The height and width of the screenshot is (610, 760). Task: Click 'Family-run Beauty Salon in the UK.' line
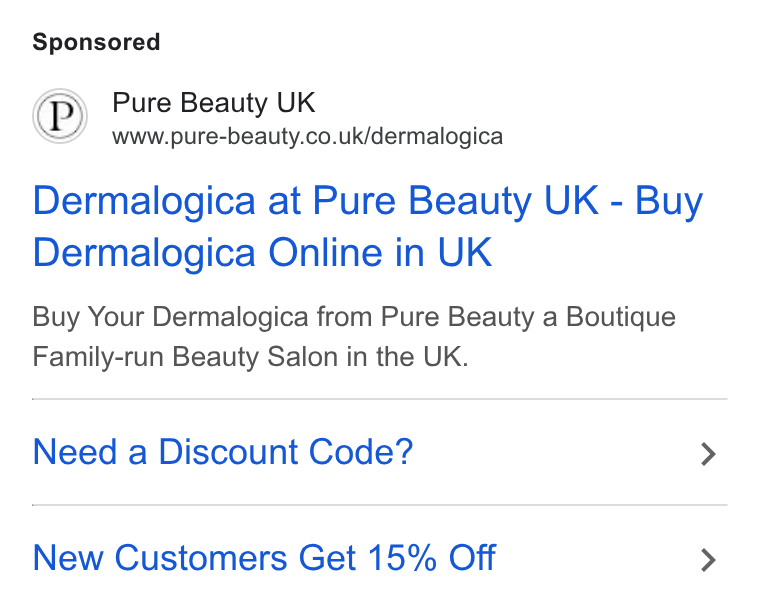pyautogui.click(x=251, y=357)
